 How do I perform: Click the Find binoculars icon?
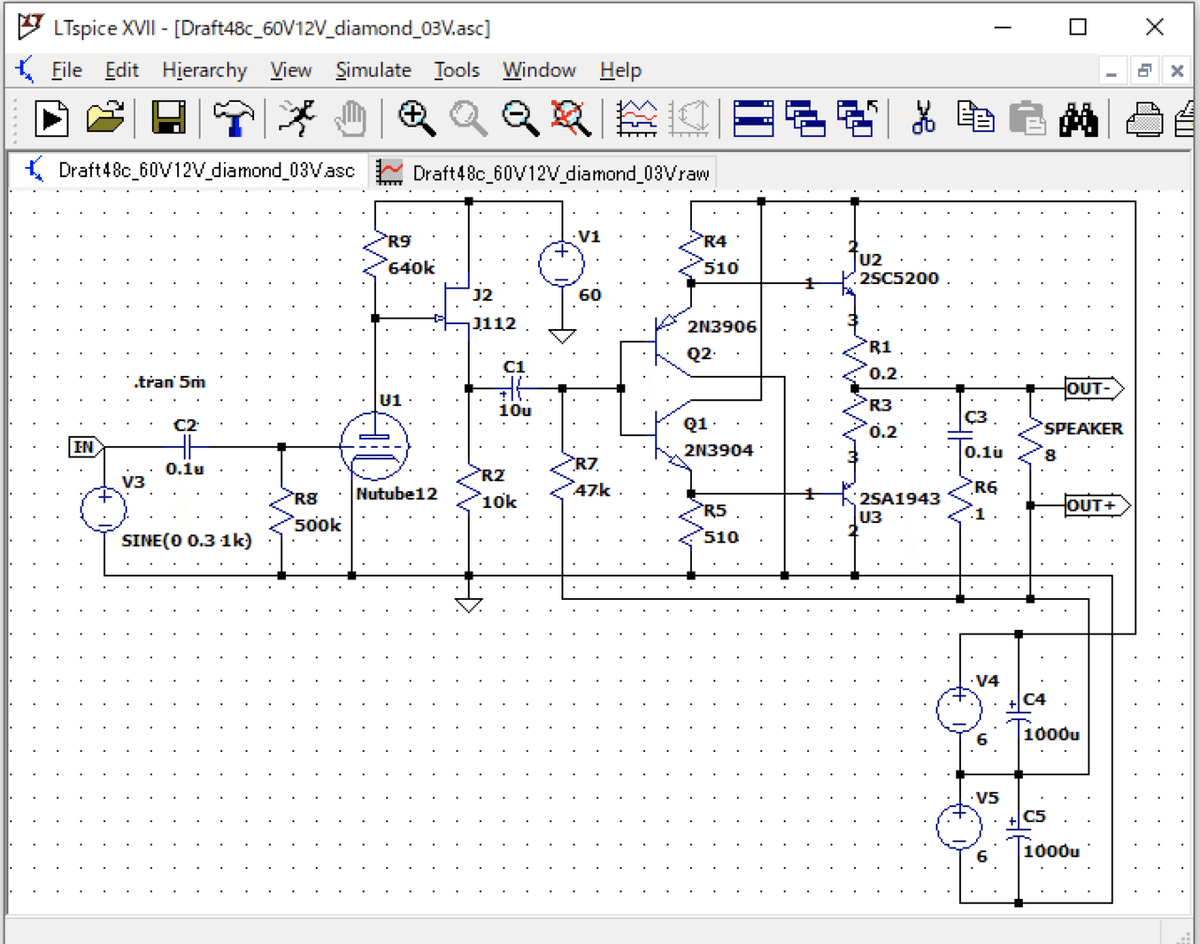click(x=1079, y=119)
